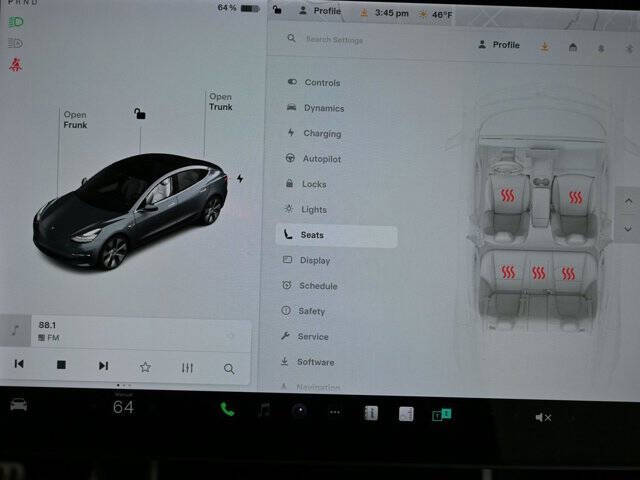Image resolution: width=640 pixels, height=480 pixels.
Task: Open the charge port lightning icon
Action: click(240, 178)
